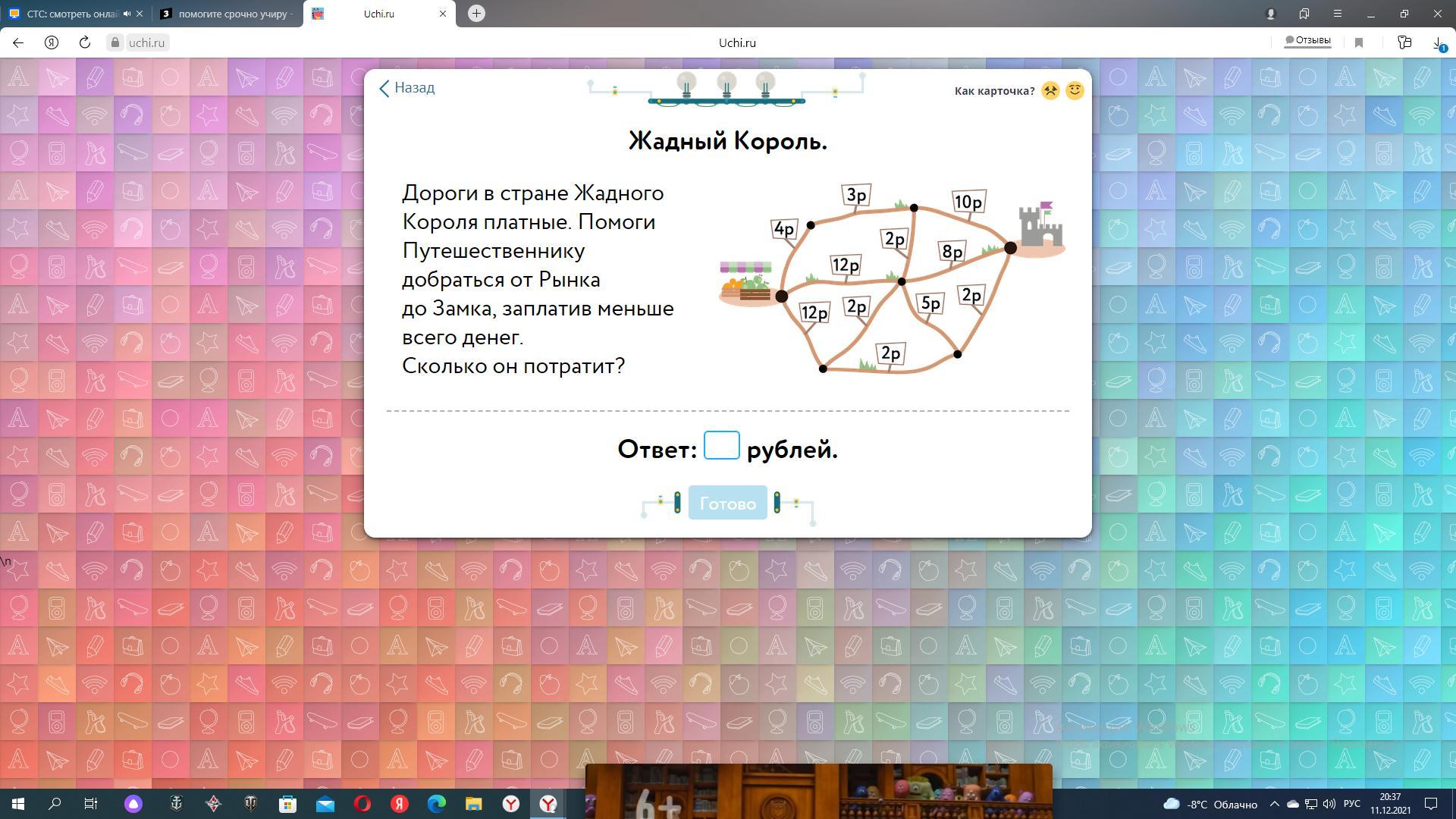Click the Yandex home icon in toolbar
This screenshot has width=1456, height=819.
point(52,42)
